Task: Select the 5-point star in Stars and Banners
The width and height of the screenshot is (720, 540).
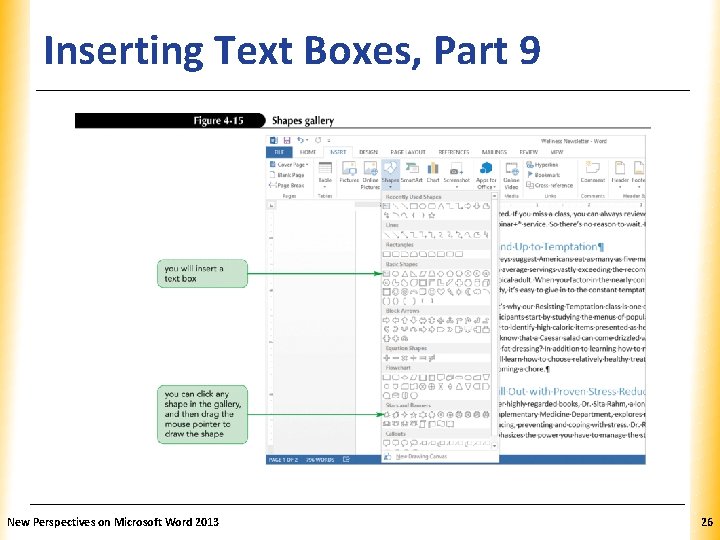Action: [413, 415]
